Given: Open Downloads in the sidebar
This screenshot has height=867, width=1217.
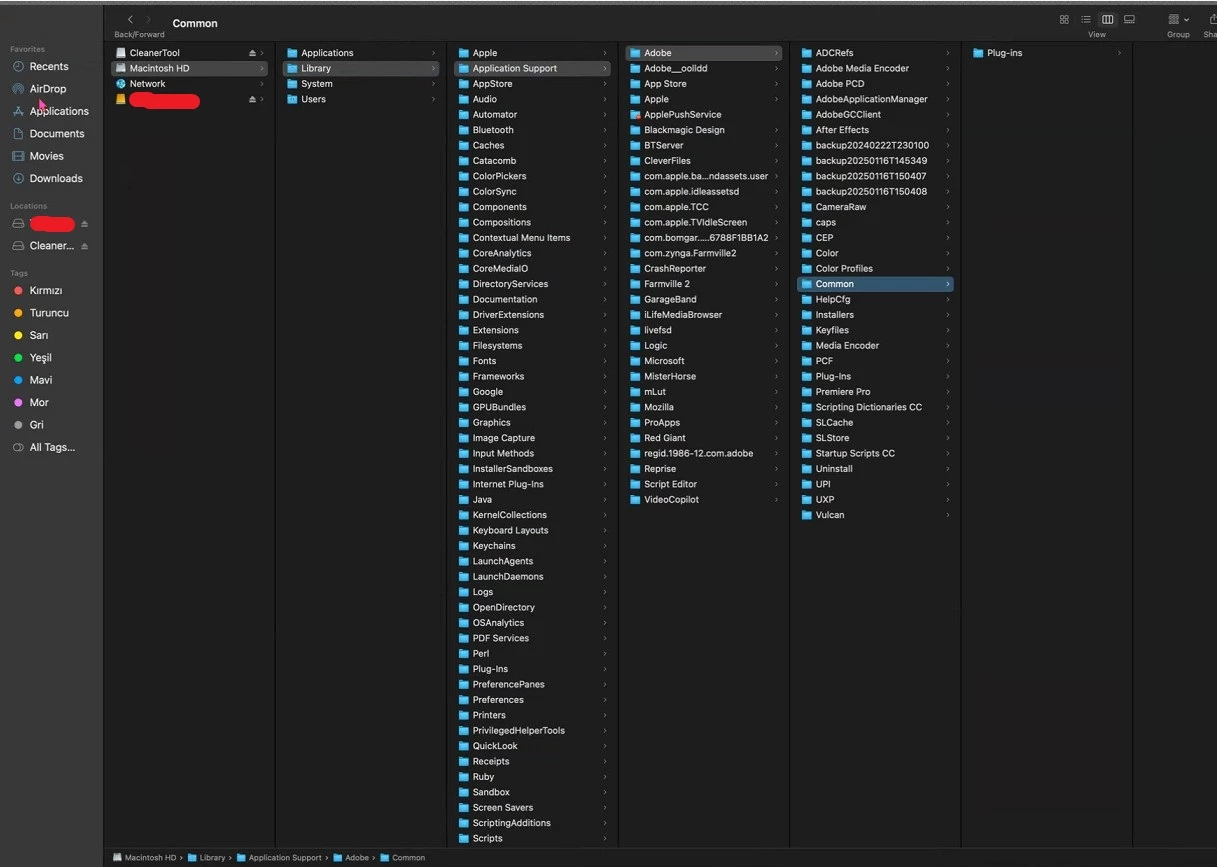Looking at the screenshot, I should tap(56, 178).
